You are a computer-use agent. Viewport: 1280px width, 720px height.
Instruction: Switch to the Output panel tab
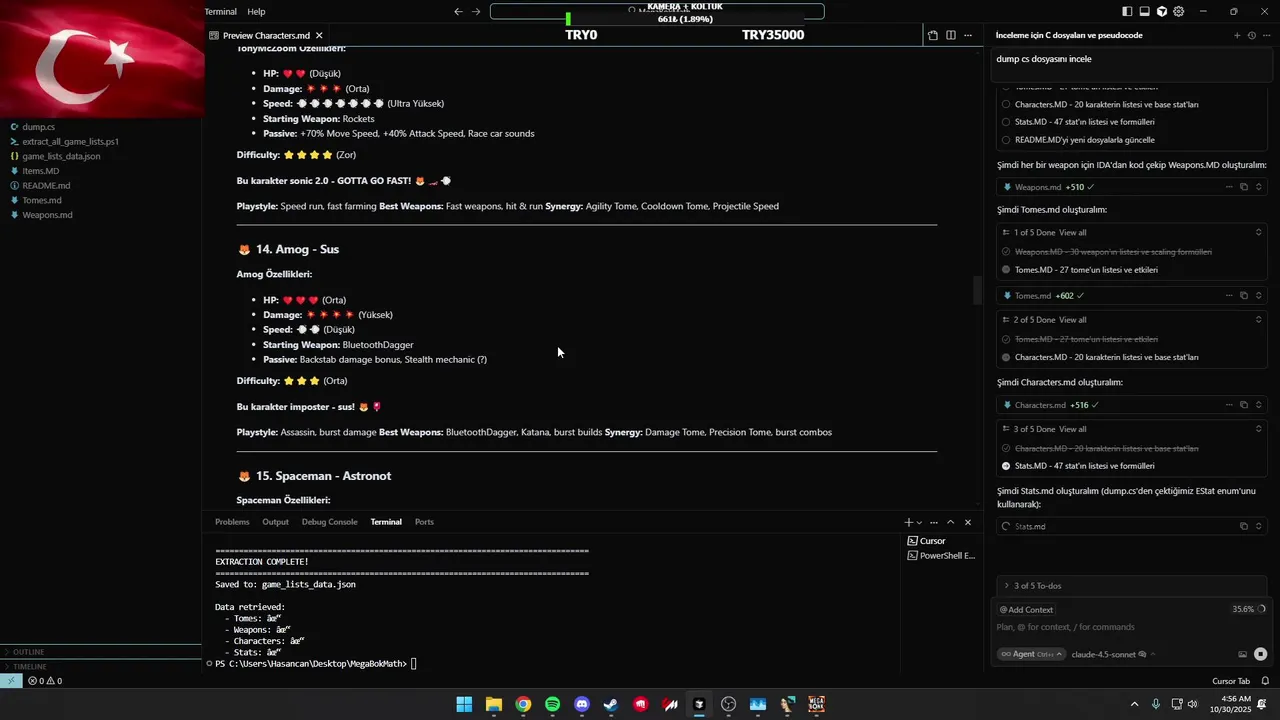click(x=275, y=522)
